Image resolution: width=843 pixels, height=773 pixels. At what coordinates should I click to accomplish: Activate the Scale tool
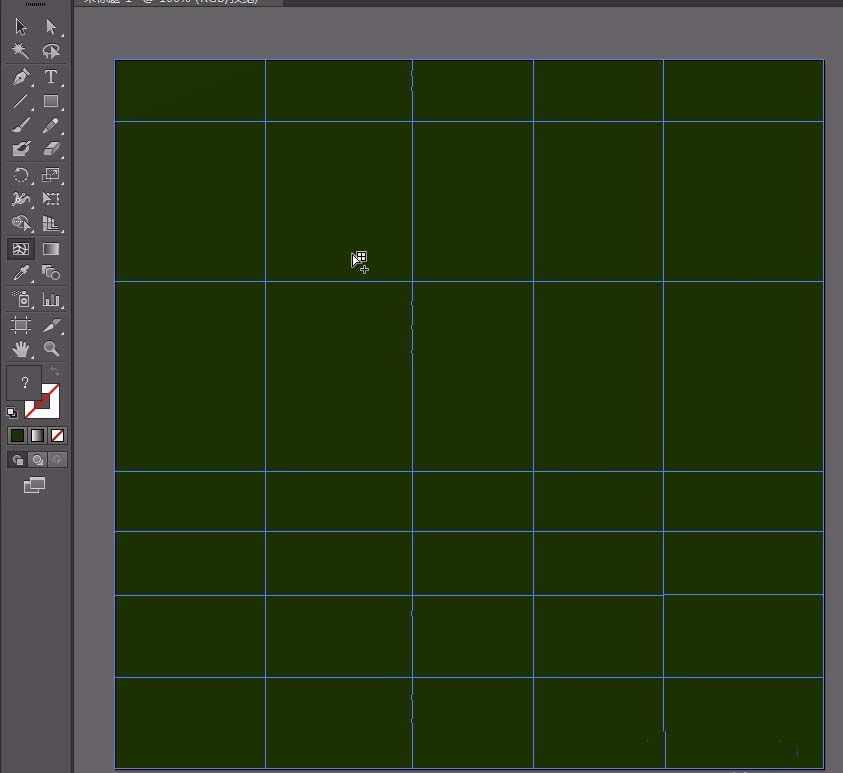coord(51,175)
